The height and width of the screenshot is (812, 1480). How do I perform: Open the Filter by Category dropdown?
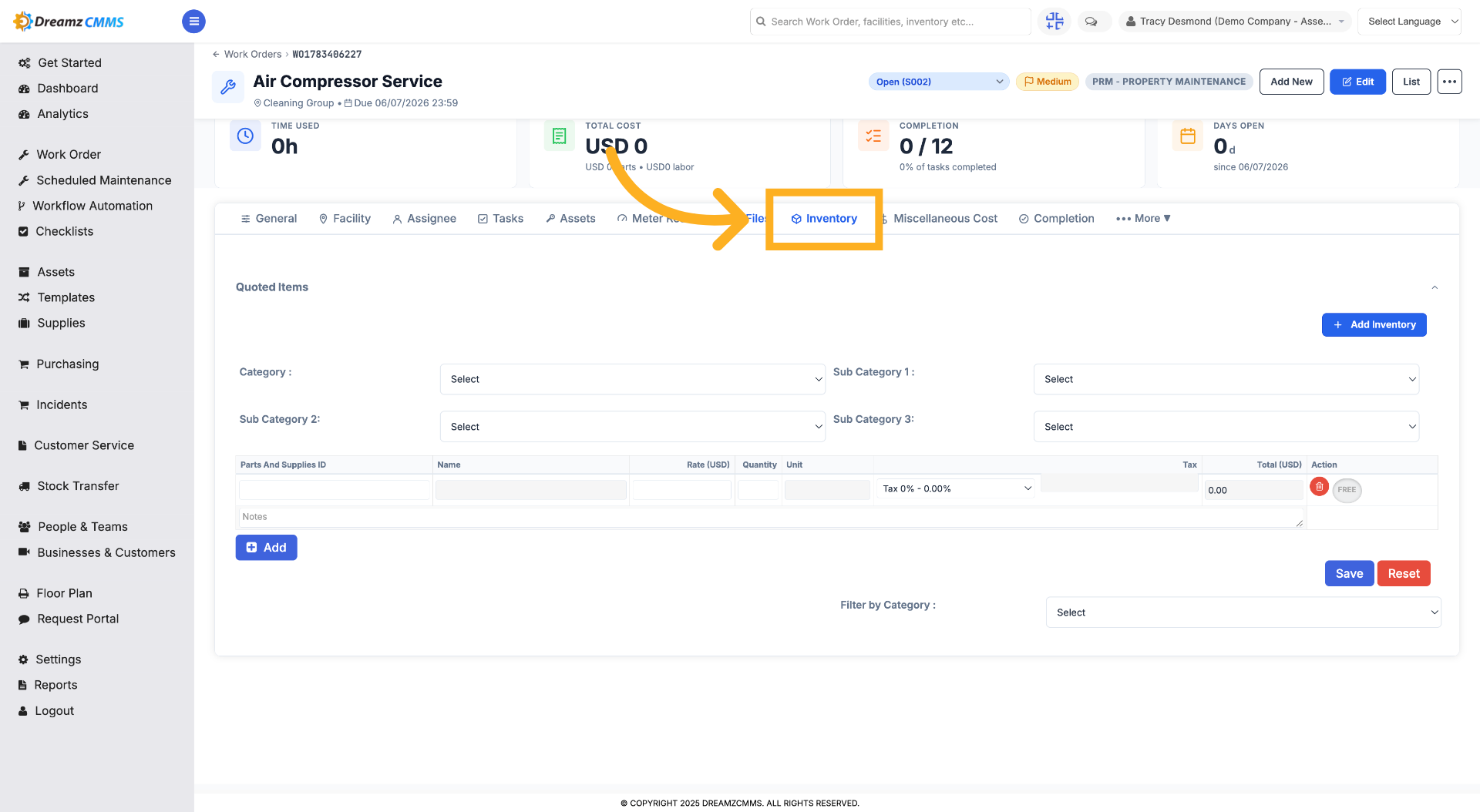point(1243,612)
